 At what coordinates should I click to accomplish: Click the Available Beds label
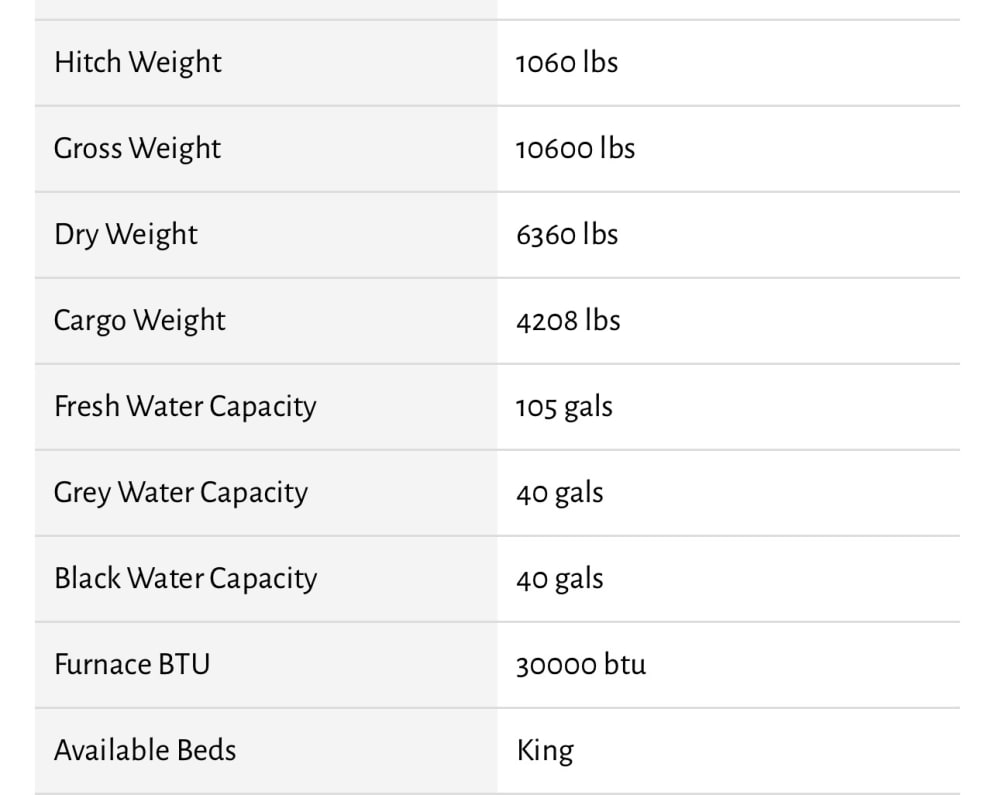pos(145,751)
